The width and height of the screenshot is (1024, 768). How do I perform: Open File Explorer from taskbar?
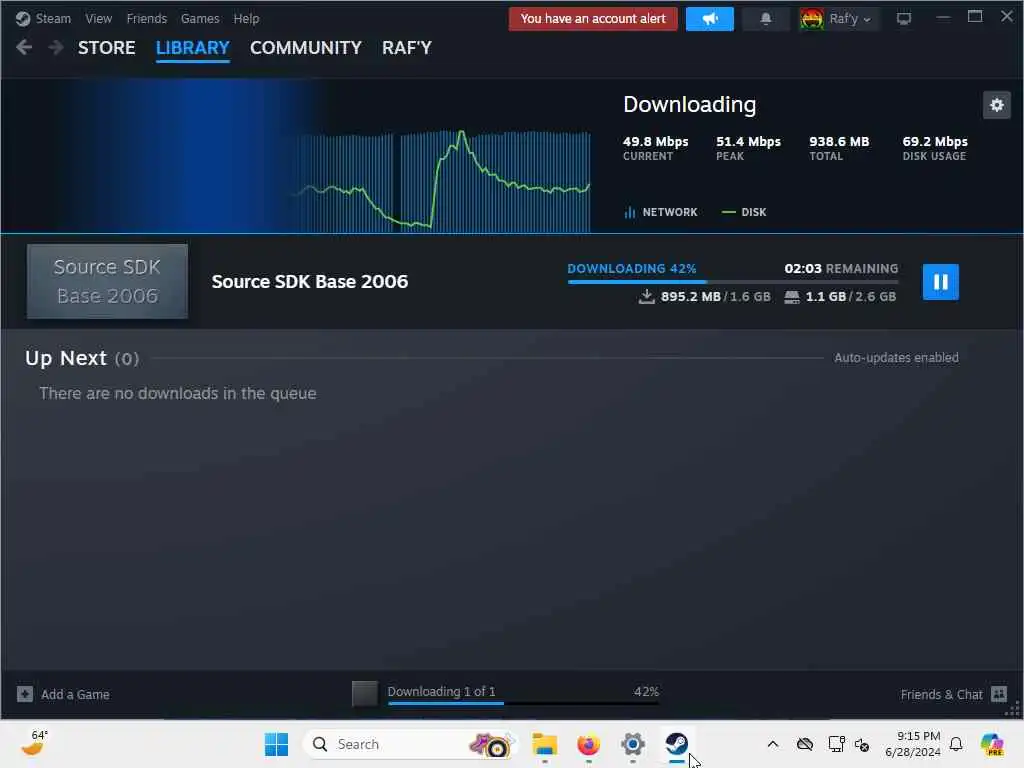[x=545, y=744]
